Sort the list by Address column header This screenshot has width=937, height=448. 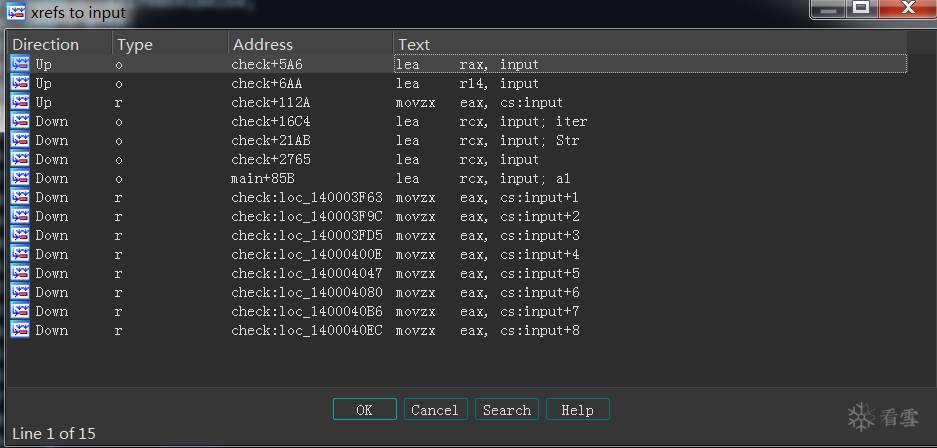click(263, 45)
